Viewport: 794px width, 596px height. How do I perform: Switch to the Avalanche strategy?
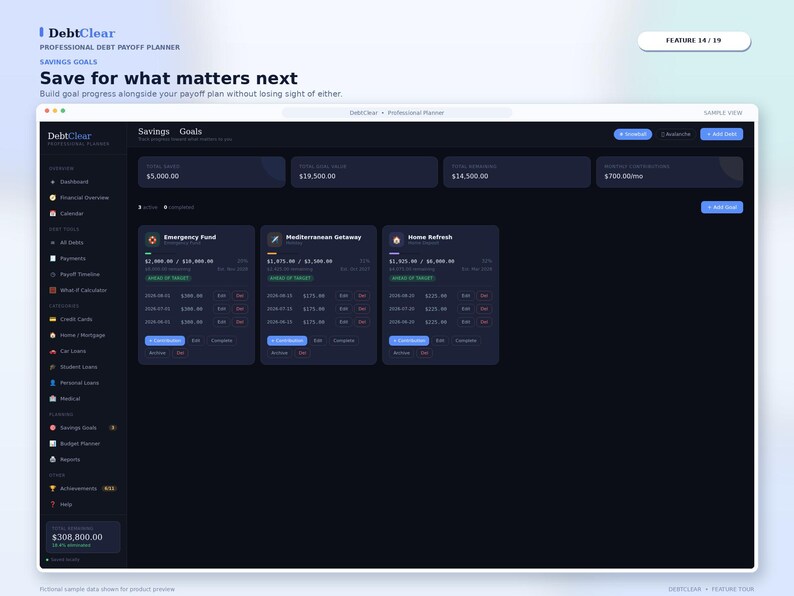(x=676, y=134)
